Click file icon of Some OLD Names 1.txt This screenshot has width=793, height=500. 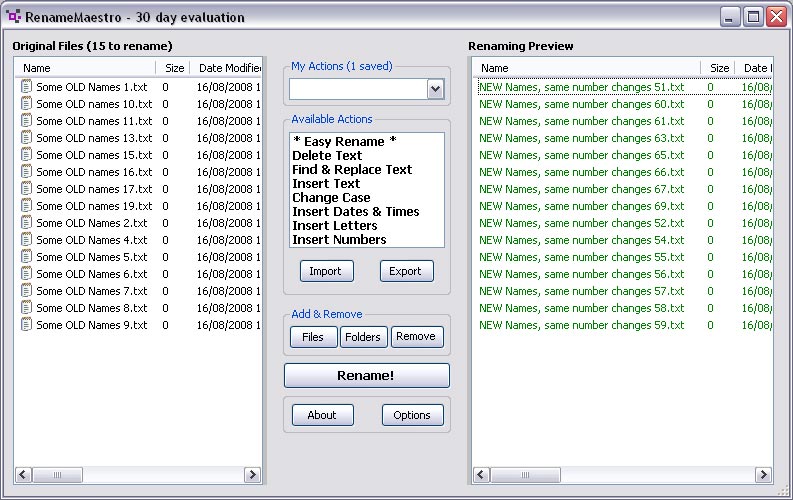point(26,87)
